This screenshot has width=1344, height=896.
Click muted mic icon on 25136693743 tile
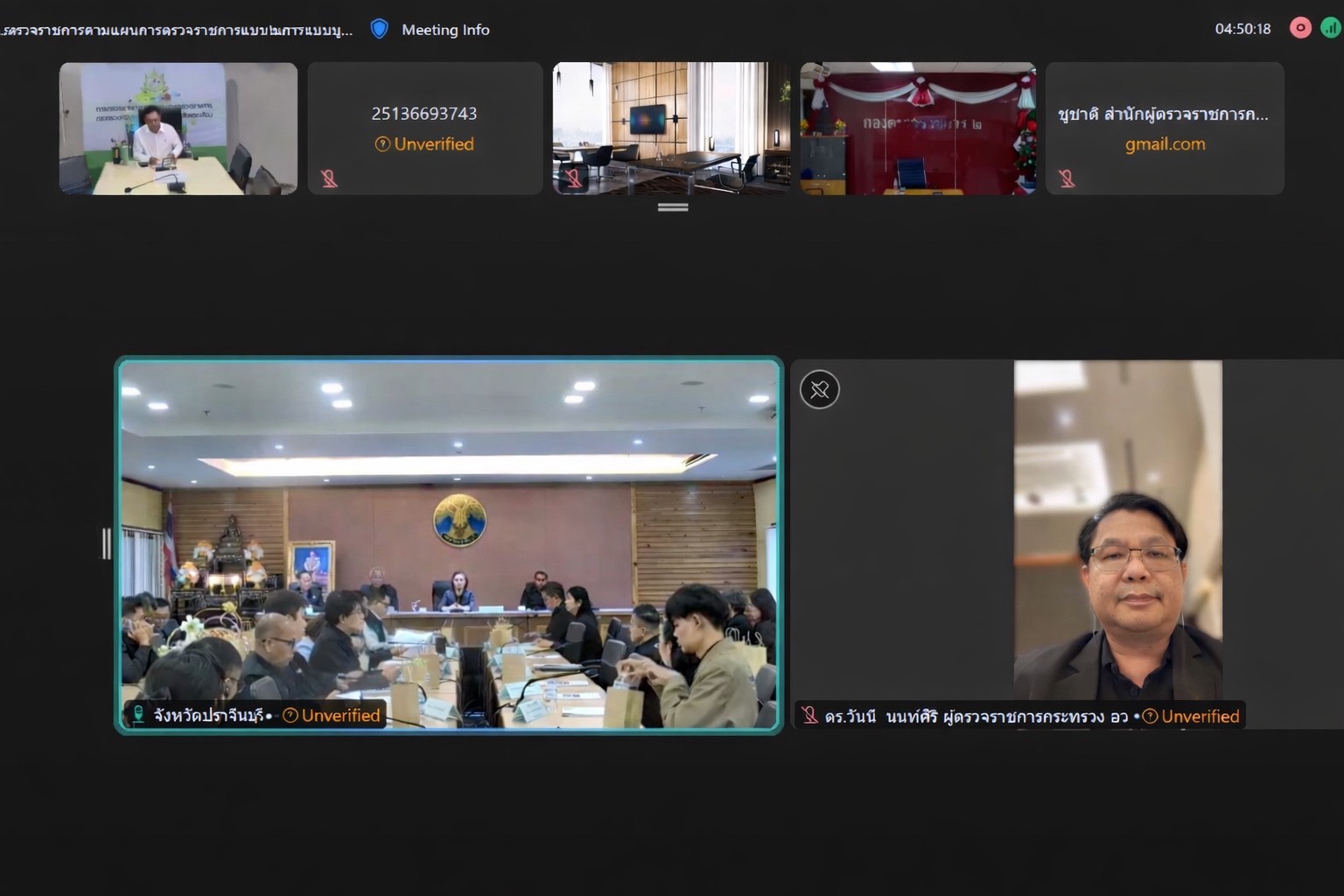click(329, 178)
